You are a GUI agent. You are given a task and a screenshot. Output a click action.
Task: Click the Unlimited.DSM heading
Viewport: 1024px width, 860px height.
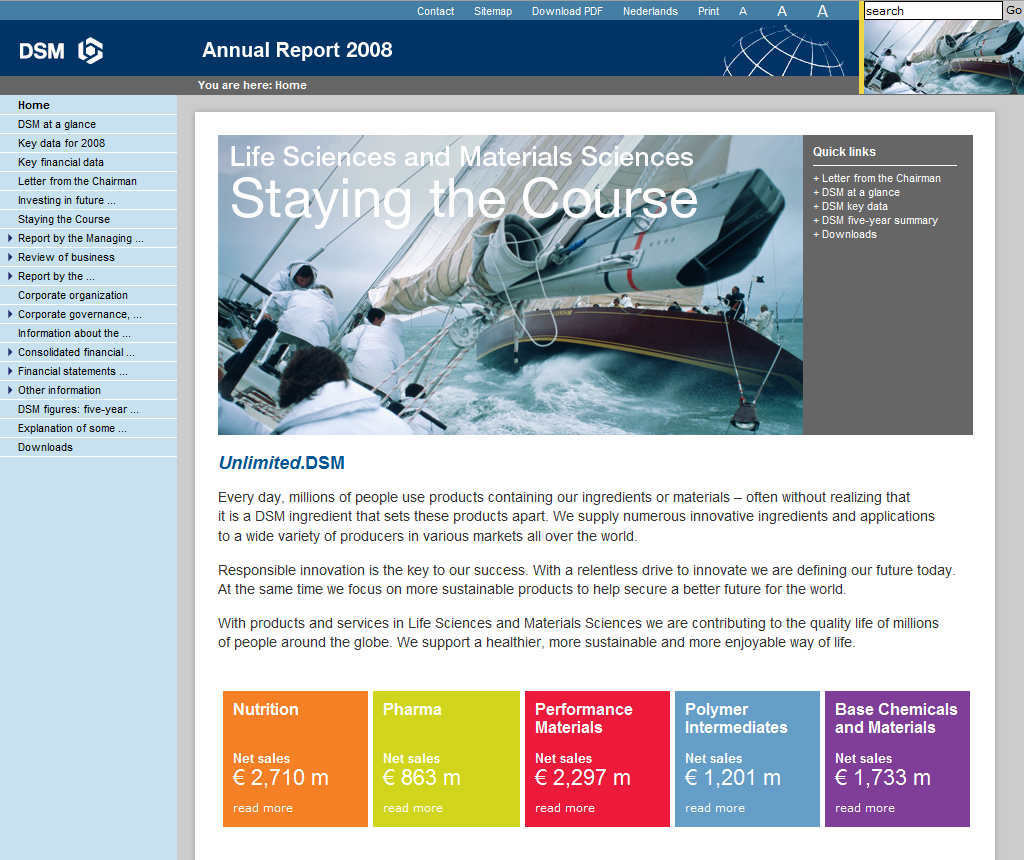[281, 463]
